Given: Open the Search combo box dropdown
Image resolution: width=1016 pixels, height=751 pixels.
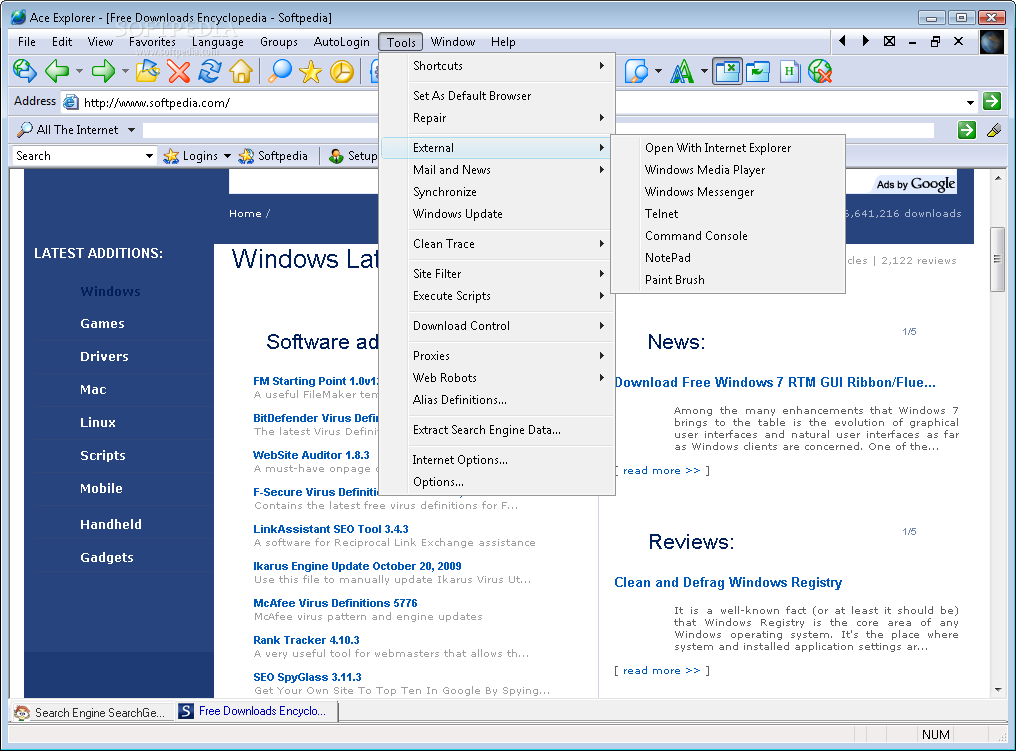Looking at the screenshot, I should pyautogui.click(x=150, y=156).
